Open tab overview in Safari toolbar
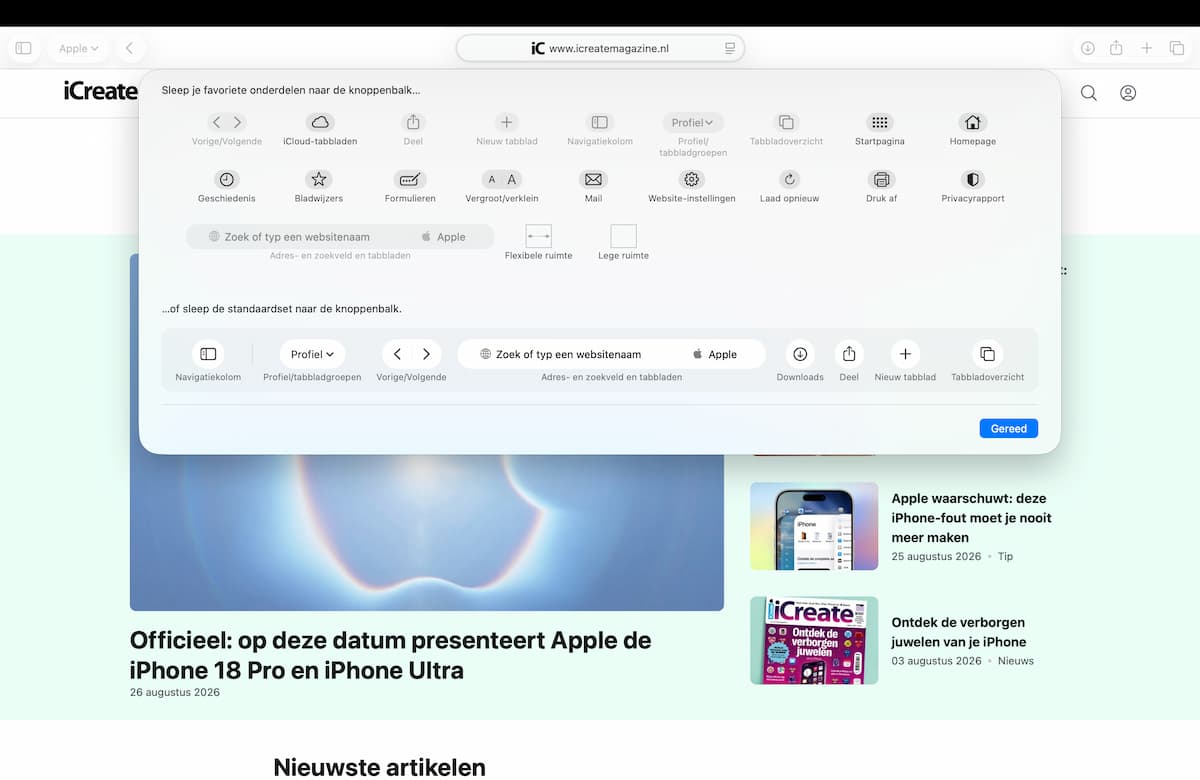Screen dimensions: 1200x780 pos(1177,48)
